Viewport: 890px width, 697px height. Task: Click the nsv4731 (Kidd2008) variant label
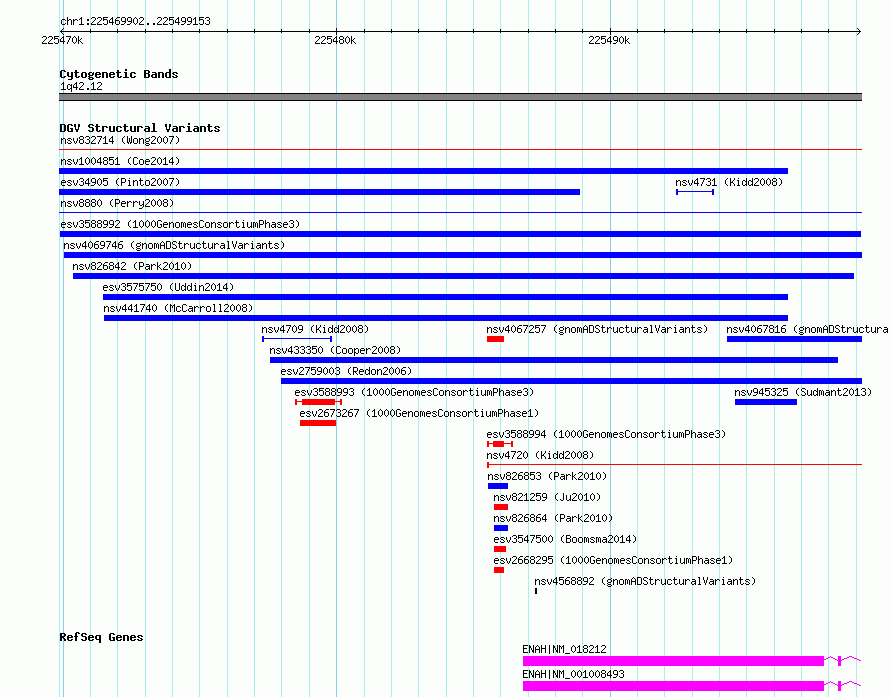[x=729, y=182]
